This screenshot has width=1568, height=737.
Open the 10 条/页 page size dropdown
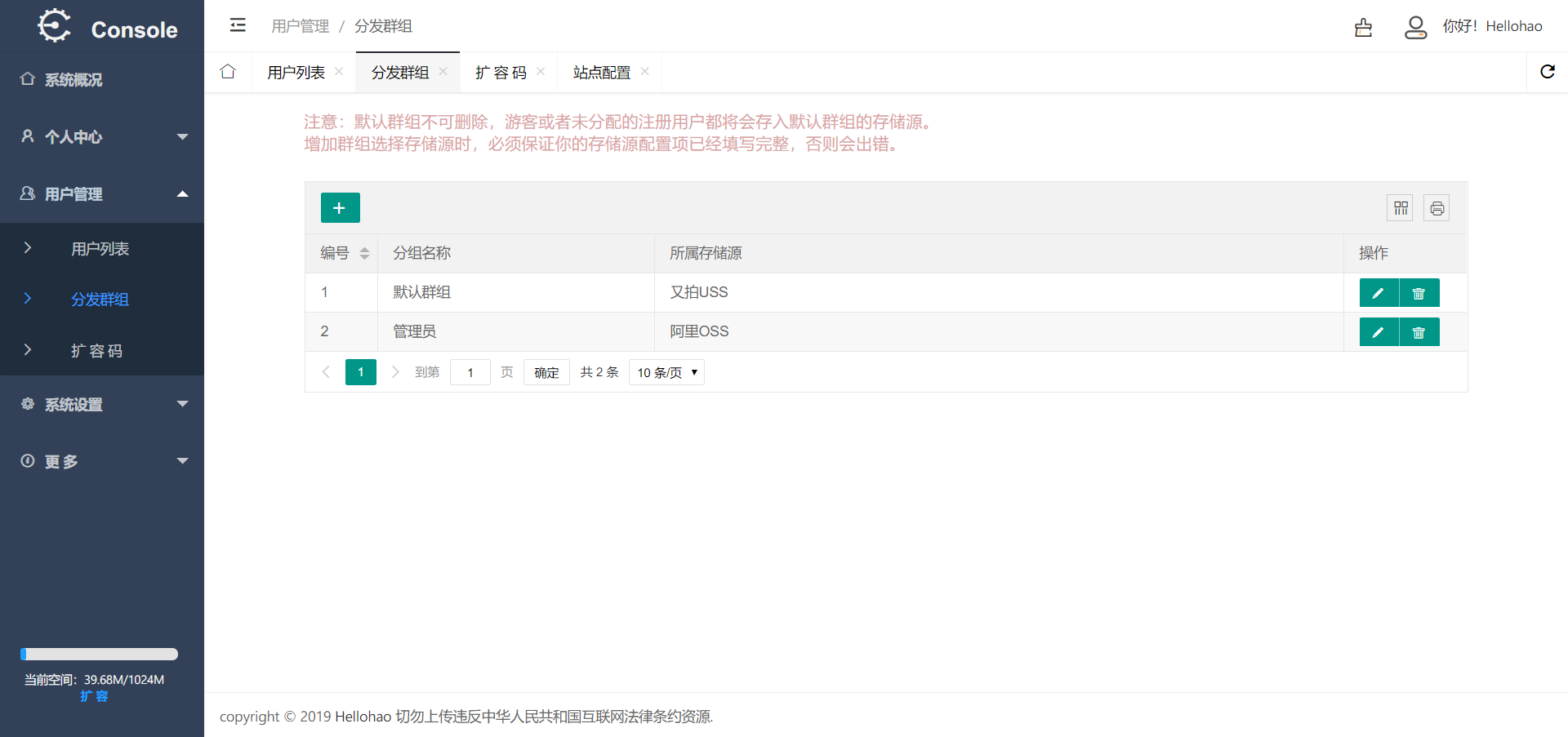[x=666, y=372]
